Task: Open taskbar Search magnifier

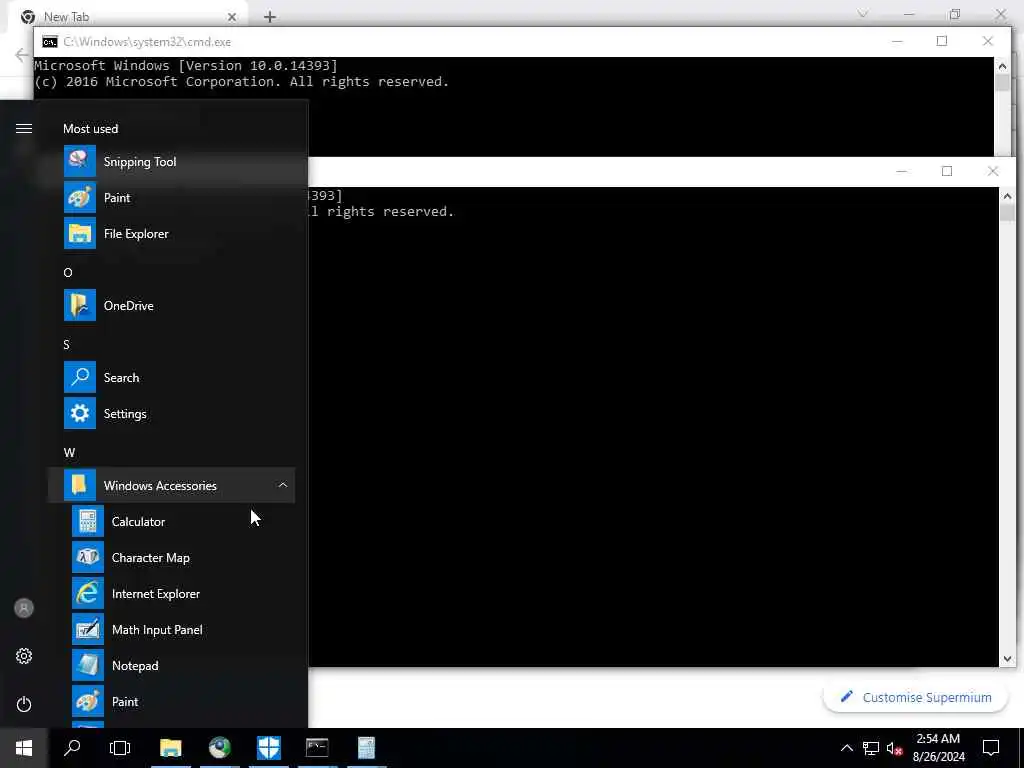Action: tap(72, 748)
